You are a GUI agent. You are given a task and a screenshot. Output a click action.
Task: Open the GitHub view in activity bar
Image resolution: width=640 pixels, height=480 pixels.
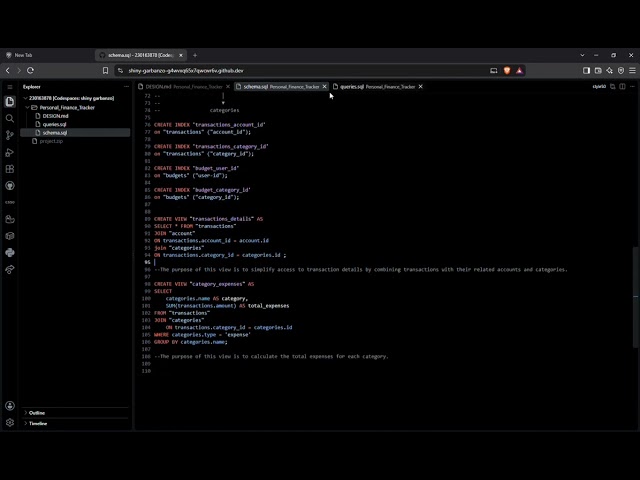pos(10,186)
